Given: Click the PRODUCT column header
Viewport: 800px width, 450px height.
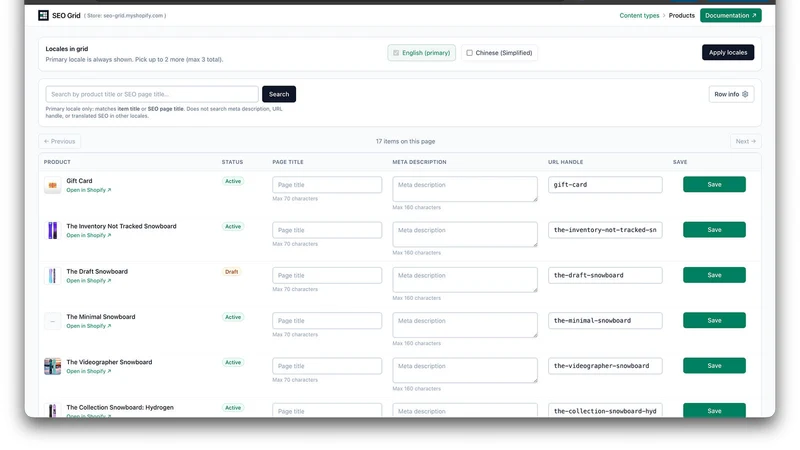Looking at the screenshot, I should 57,162.
